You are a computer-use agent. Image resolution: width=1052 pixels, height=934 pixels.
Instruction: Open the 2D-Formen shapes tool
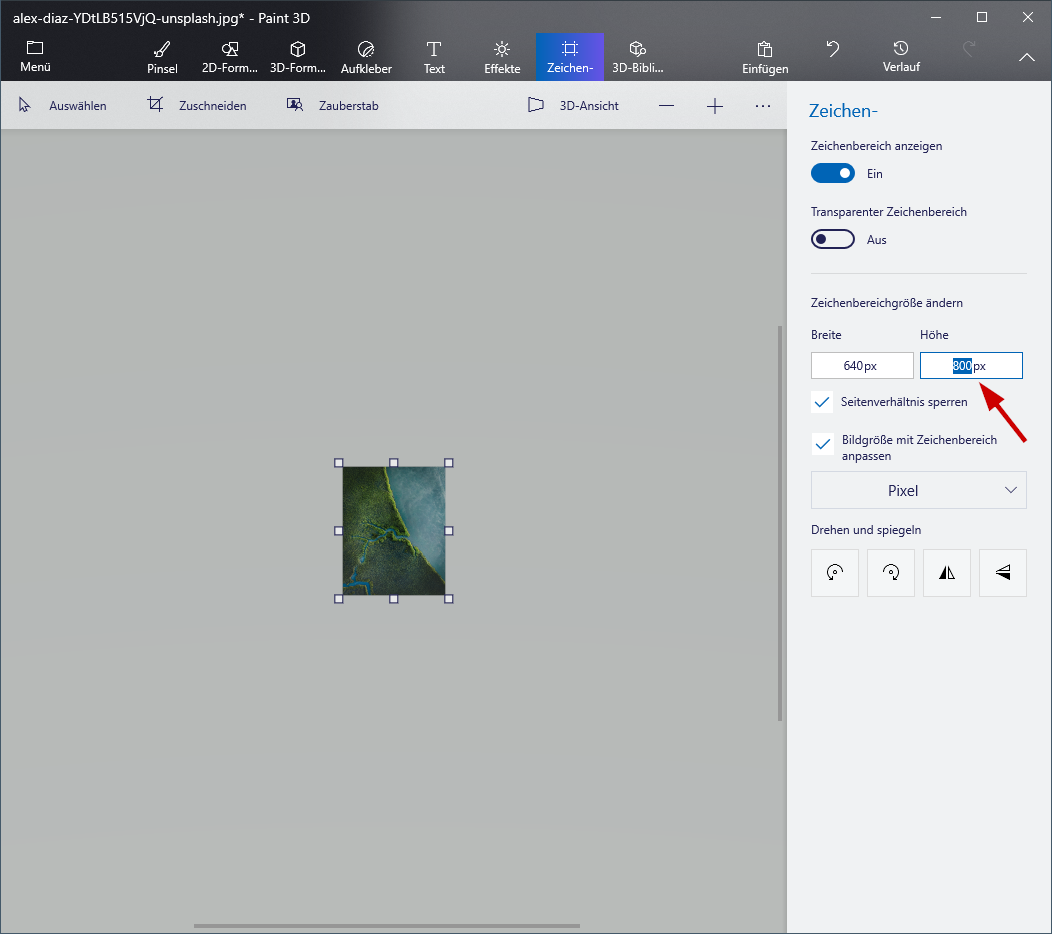pos(230,57)
